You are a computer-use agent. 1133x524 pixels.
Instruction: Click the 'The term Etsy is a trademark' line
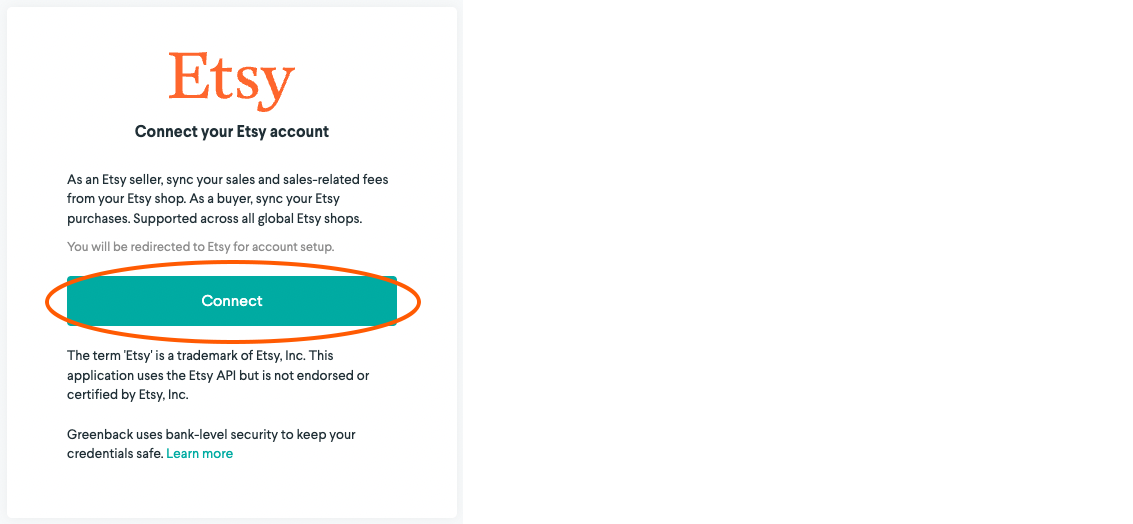[x=200, y=356]
